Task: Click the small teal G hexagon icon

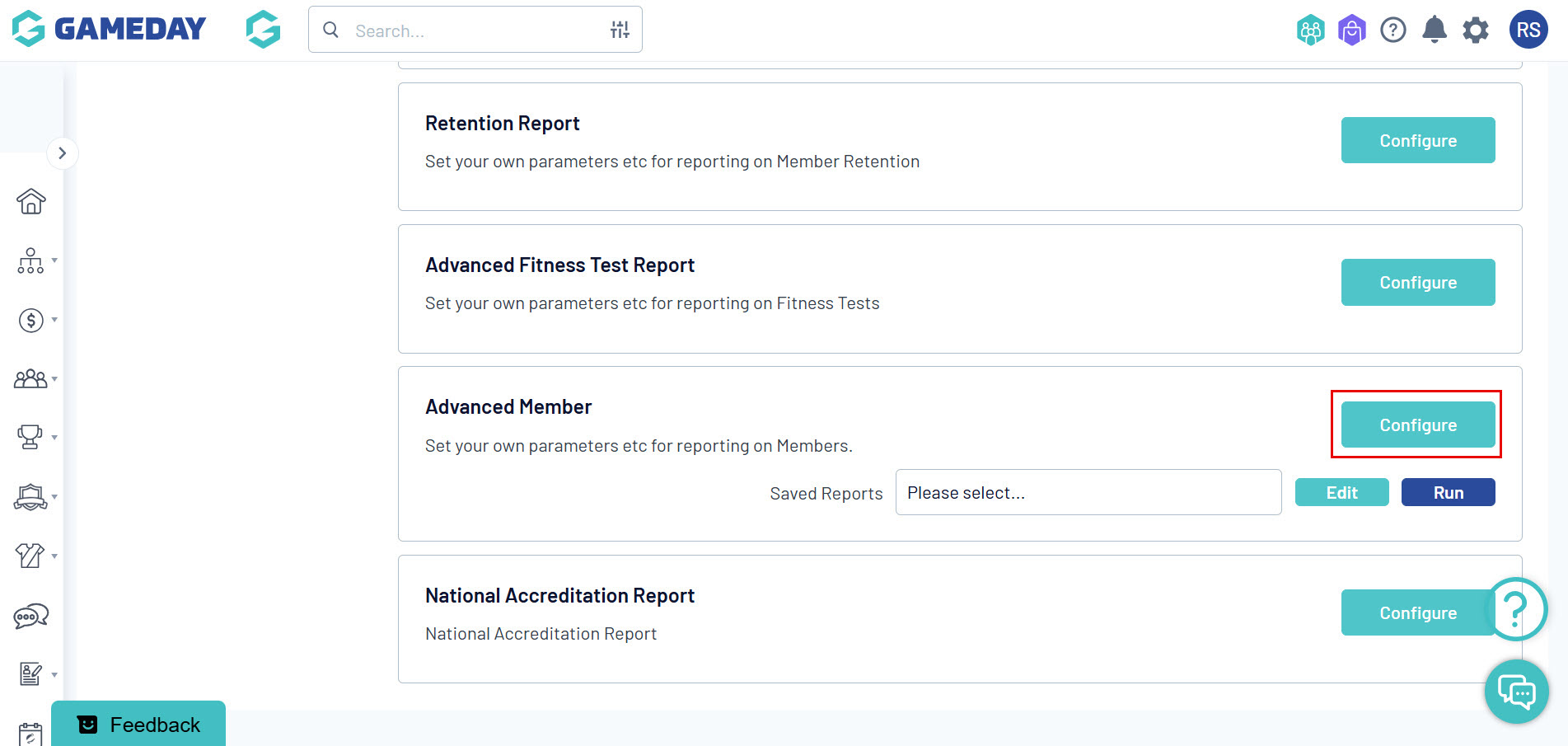Action: 263,29
